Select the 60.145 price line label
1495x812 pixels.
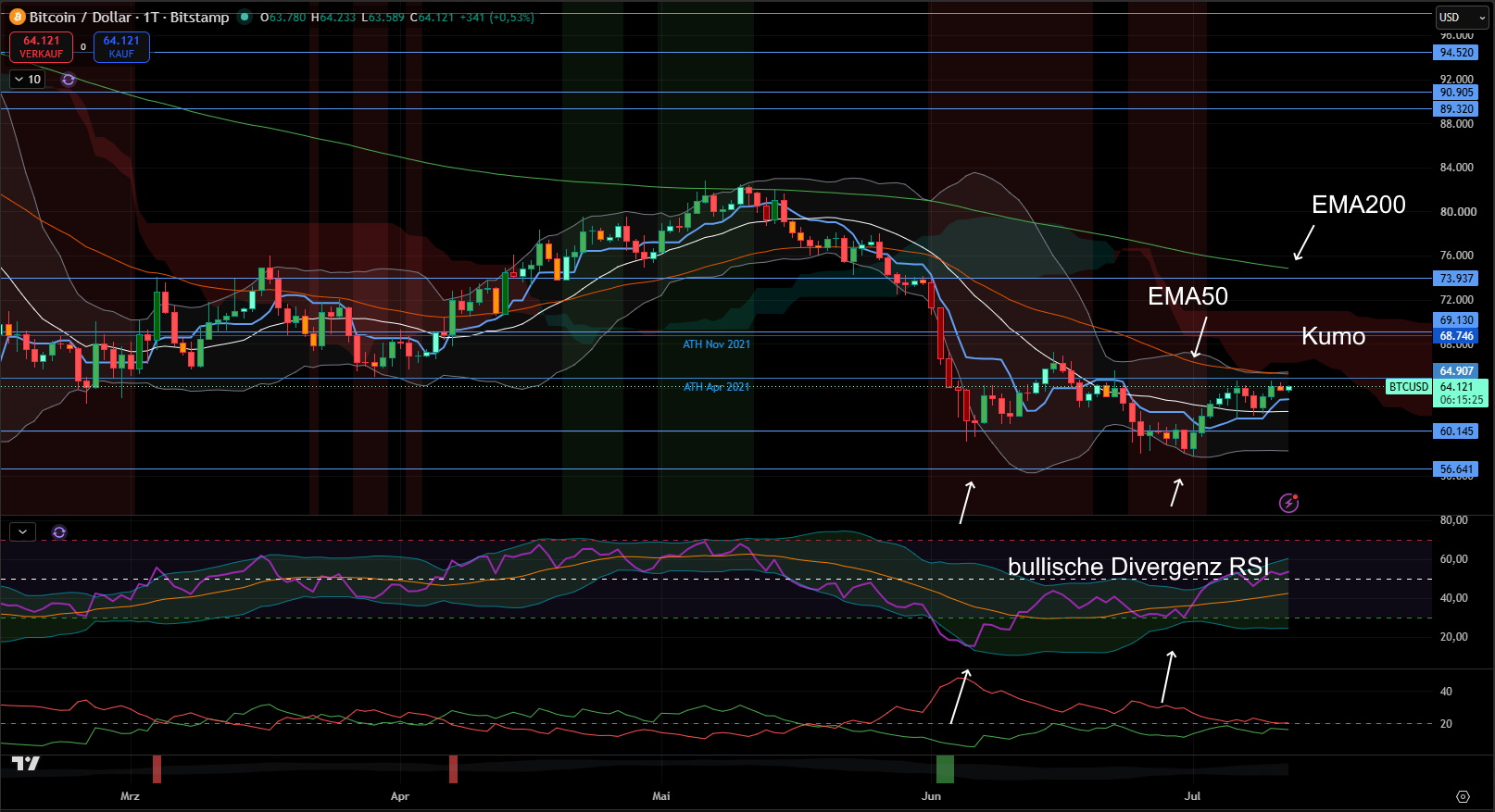coord(1456,431)
